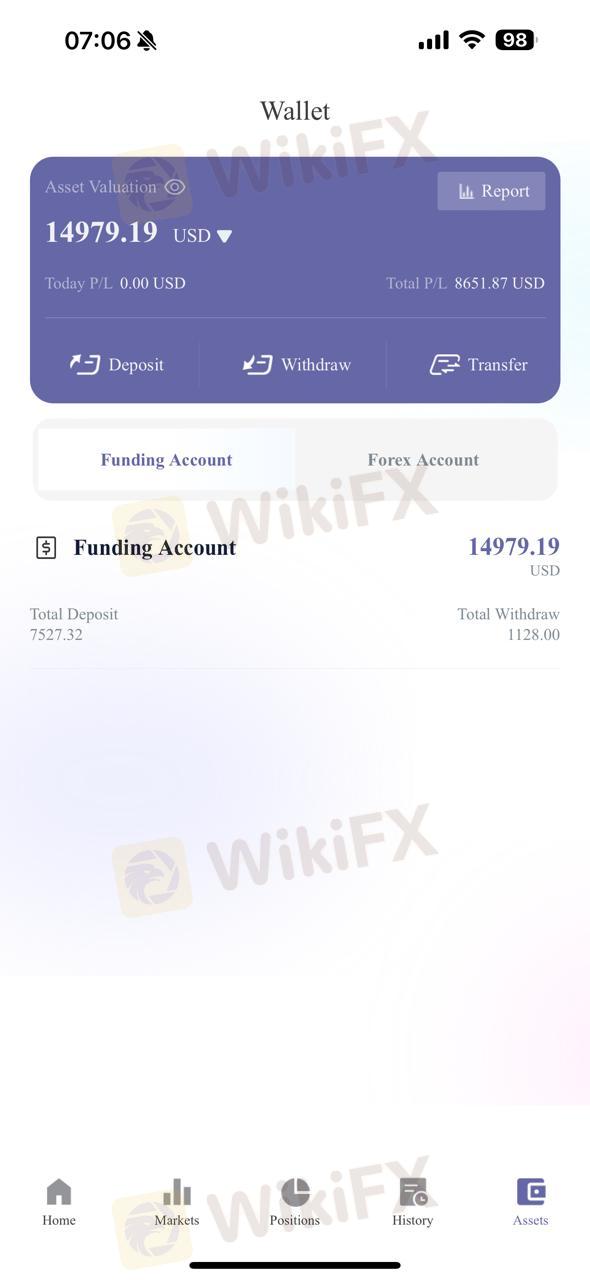
Task: Open the Markets bar chart icon
Action: point(177,1192)
